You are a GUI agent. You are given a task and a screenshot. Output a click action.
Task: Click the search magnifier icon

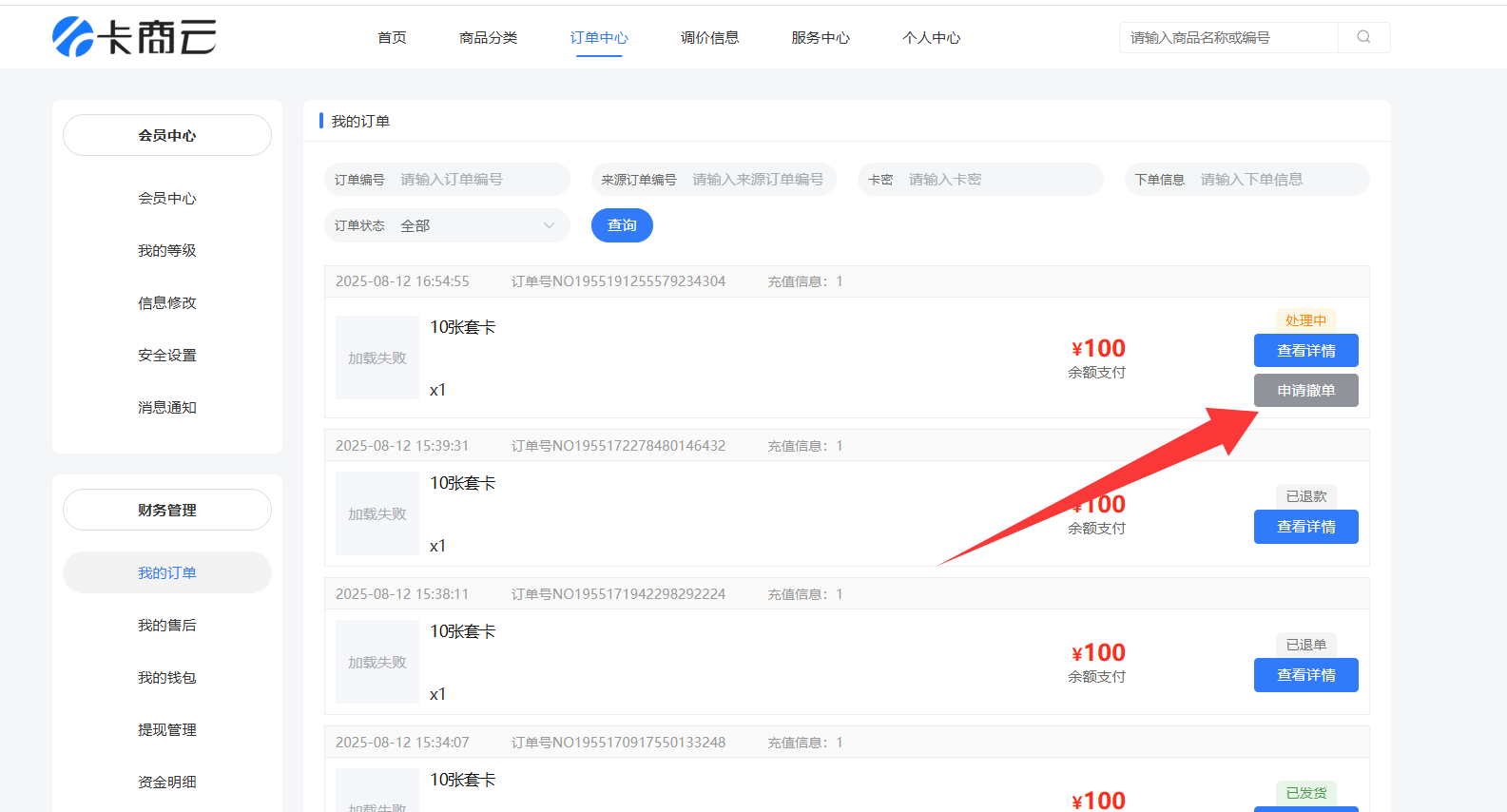click(x=1363, y=37)
